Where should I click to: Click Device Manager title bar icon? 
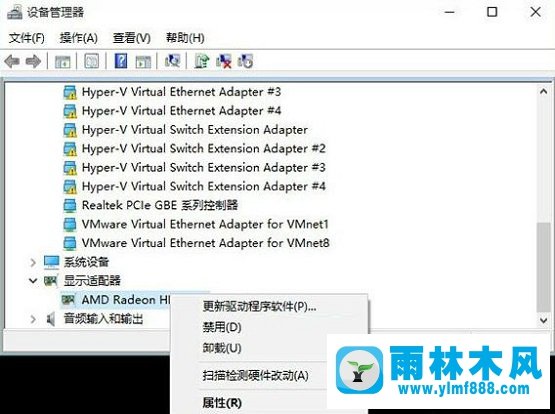(15, 12)
